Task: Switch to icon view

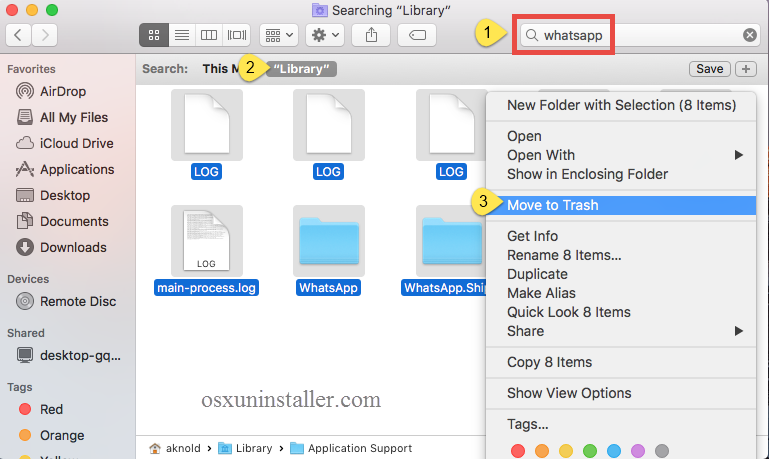Action: pos(154,35)
